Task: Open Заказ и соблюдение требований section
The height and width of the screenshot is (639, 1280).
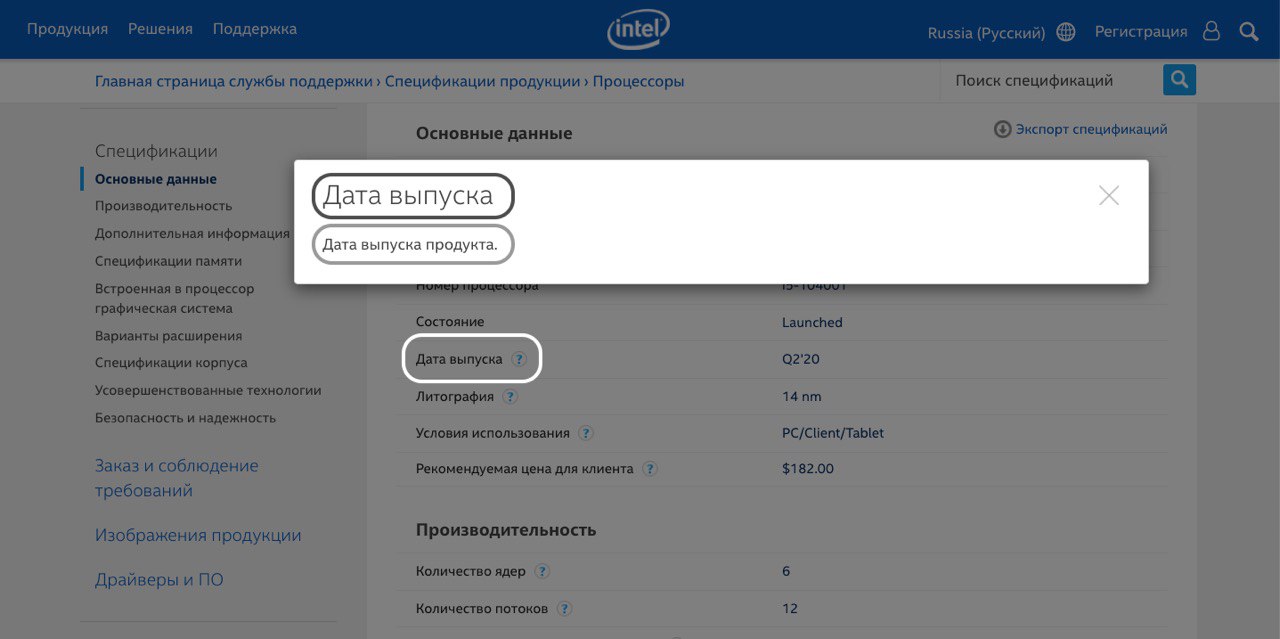Action: pyautogui.click(x=176, y=478)
